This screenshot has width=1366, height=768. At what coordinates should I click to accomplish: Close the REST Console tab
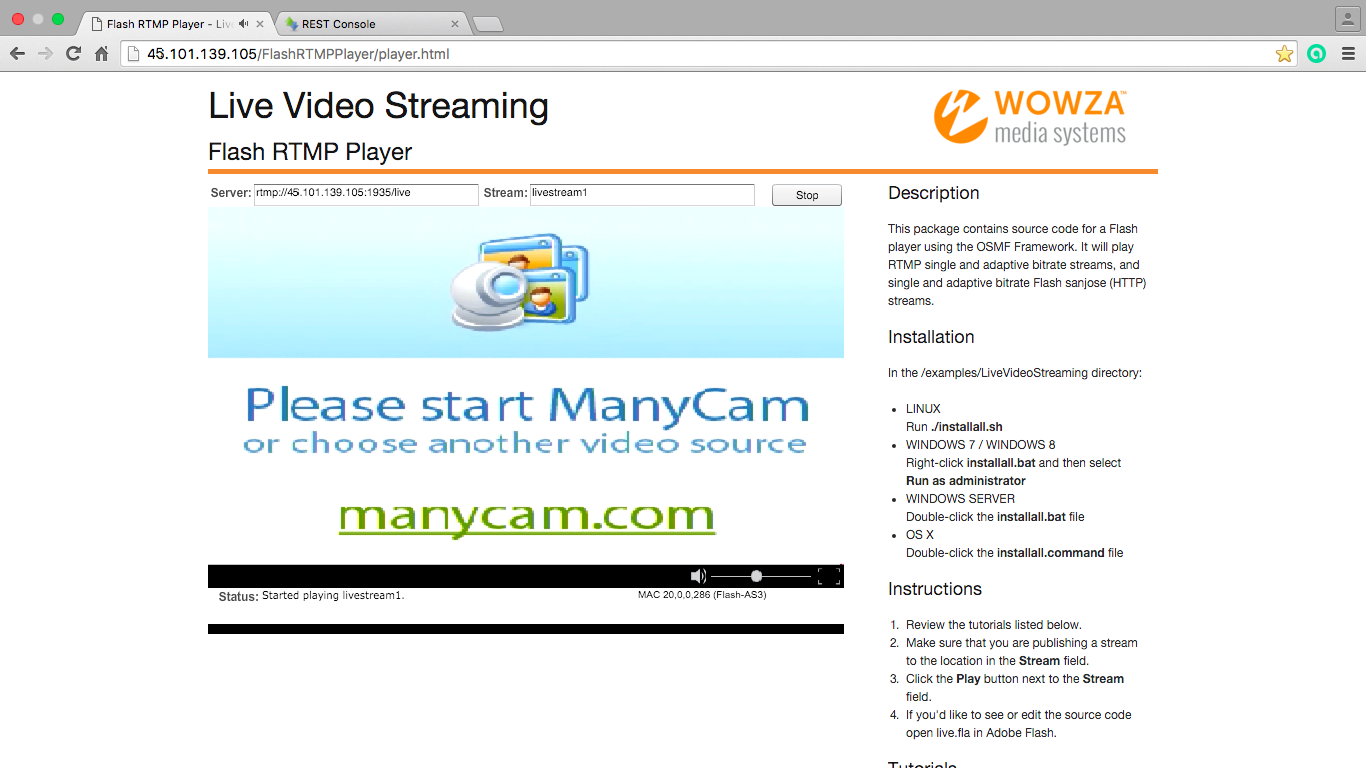[x=455, y=23]
